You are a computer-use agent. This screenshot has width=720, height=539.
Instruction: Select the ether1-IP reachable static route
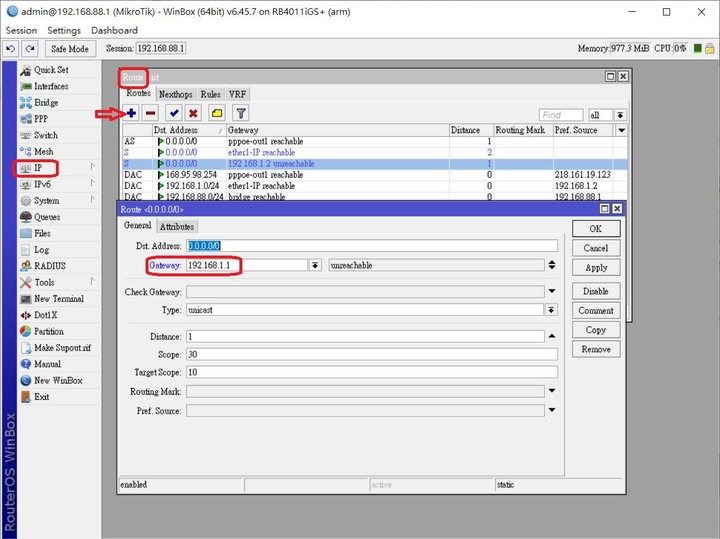(x=375, y=152)
